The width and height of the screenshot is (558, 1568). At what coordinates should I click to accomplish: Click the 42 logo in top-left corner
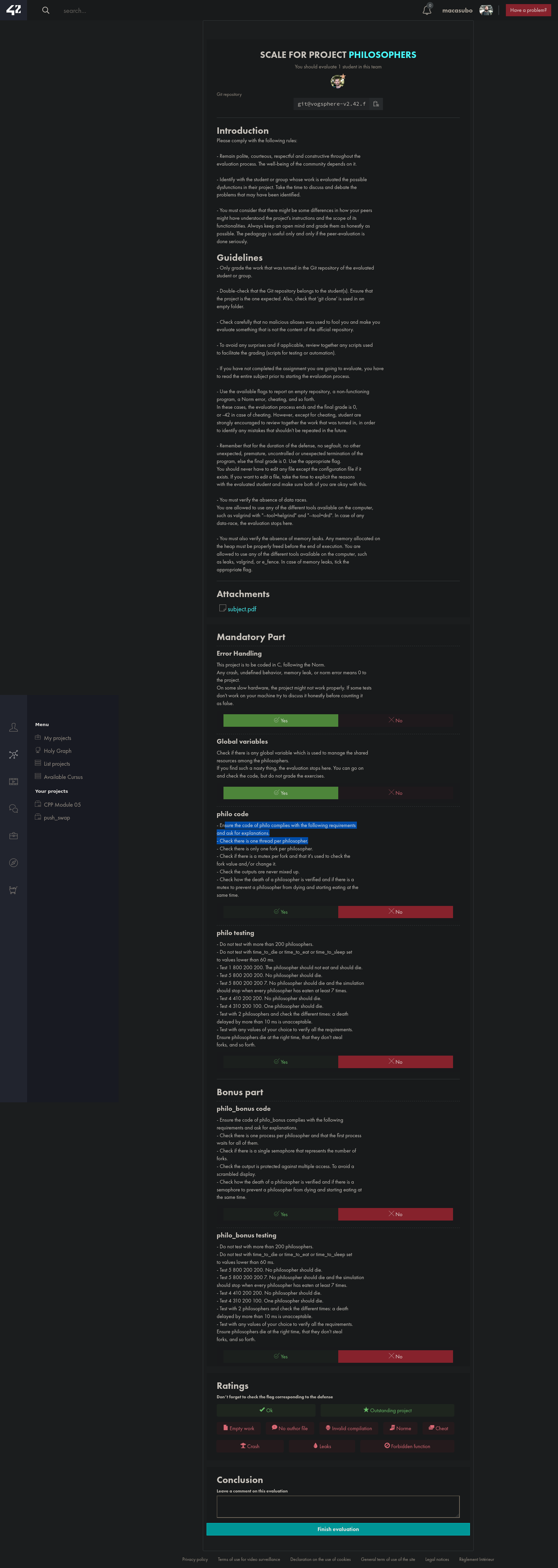[x=14, y=10]
